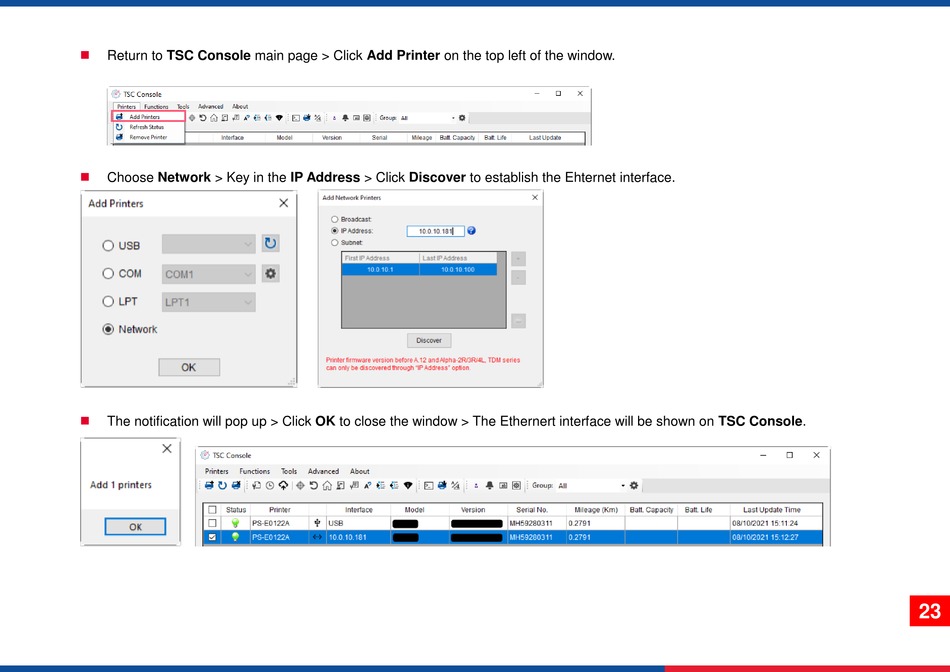This screenshot has width=950, height=672.
Task: Open COM port settings gear in Add Printers
Action: pyautogui.click(x=270, y=274)
